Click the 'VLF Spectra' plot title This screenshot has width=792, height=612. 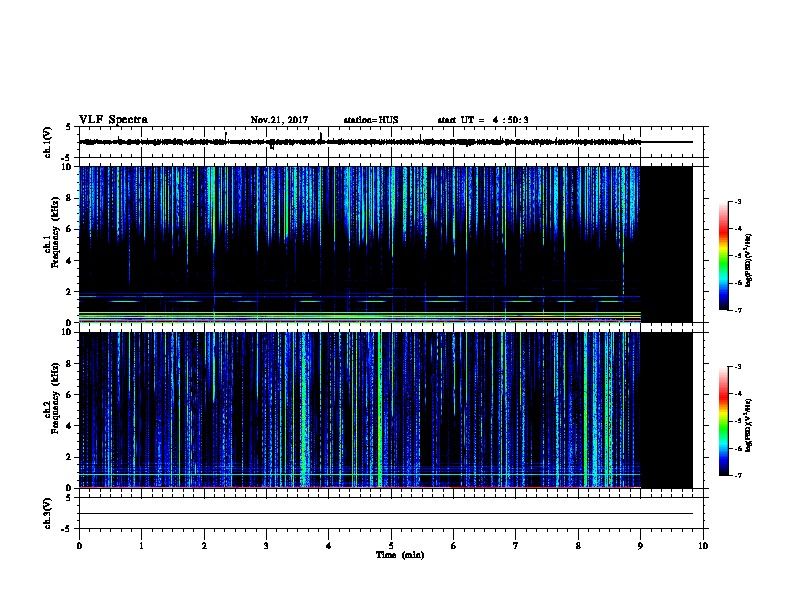pyautogui.click(x=113, y=120)
